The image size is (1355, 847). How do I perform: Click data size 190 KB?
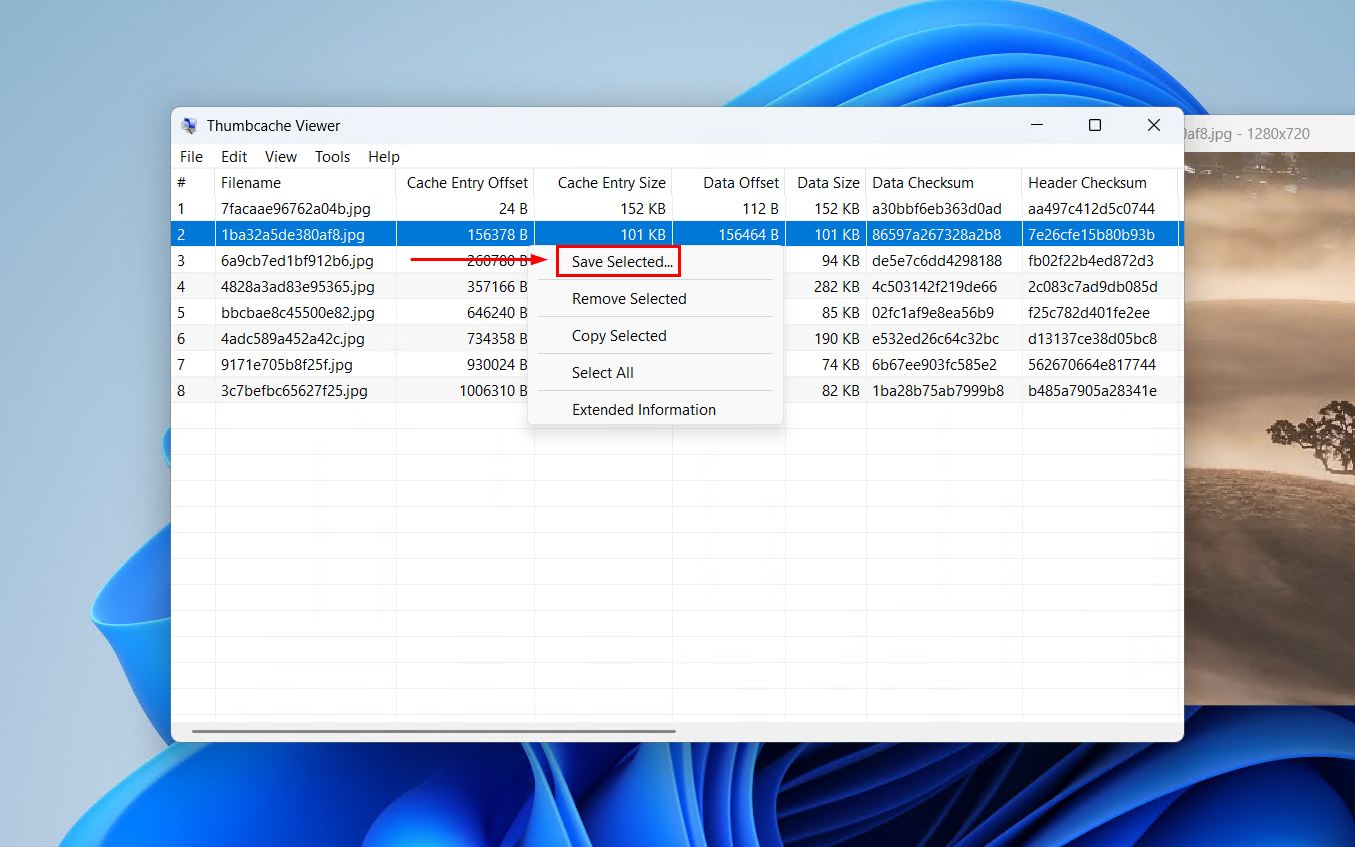[x=837, y=339]
